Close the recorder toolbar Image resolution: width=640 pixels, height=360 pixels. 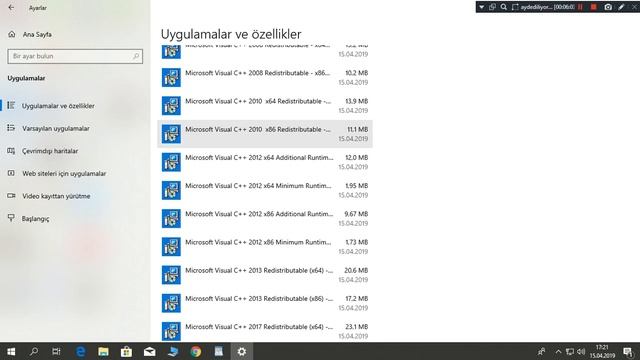[x=634, y=7]
